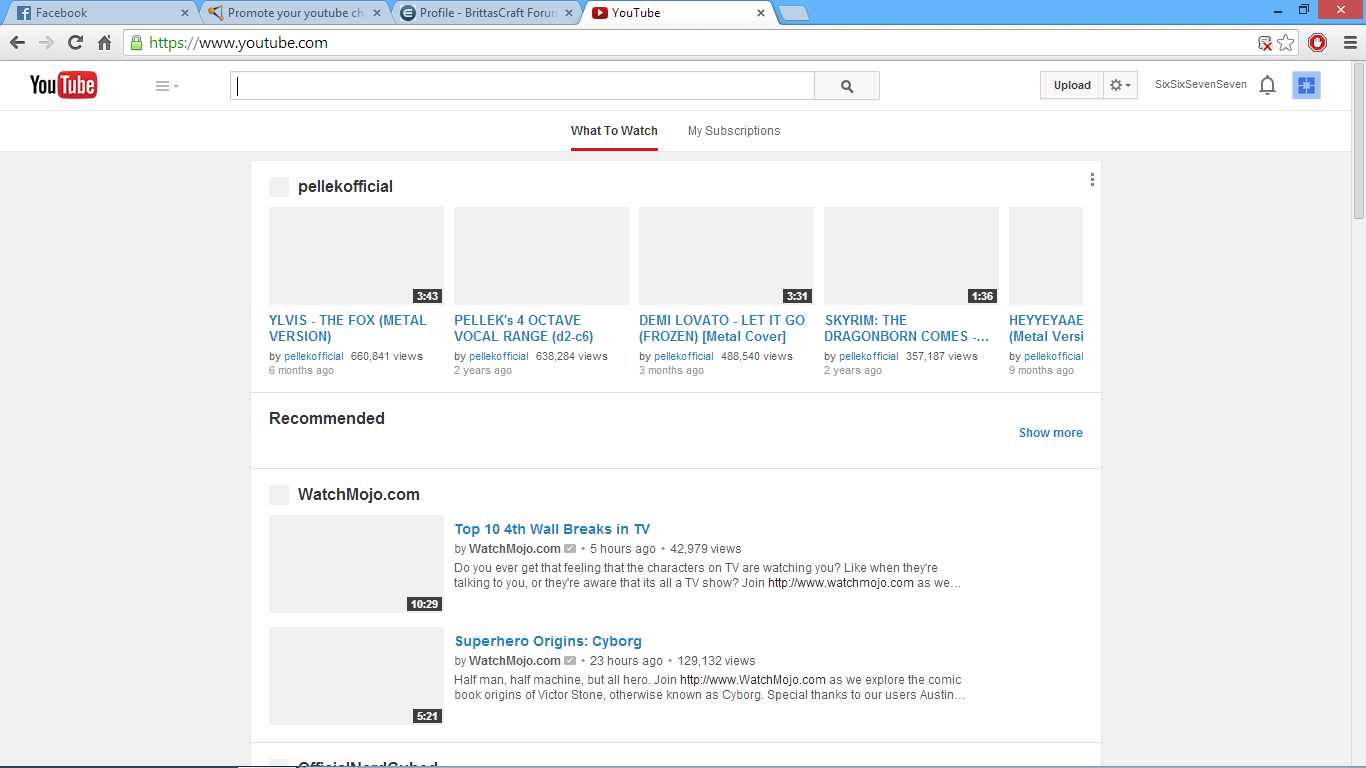Click browser home button

click(104, 43)
